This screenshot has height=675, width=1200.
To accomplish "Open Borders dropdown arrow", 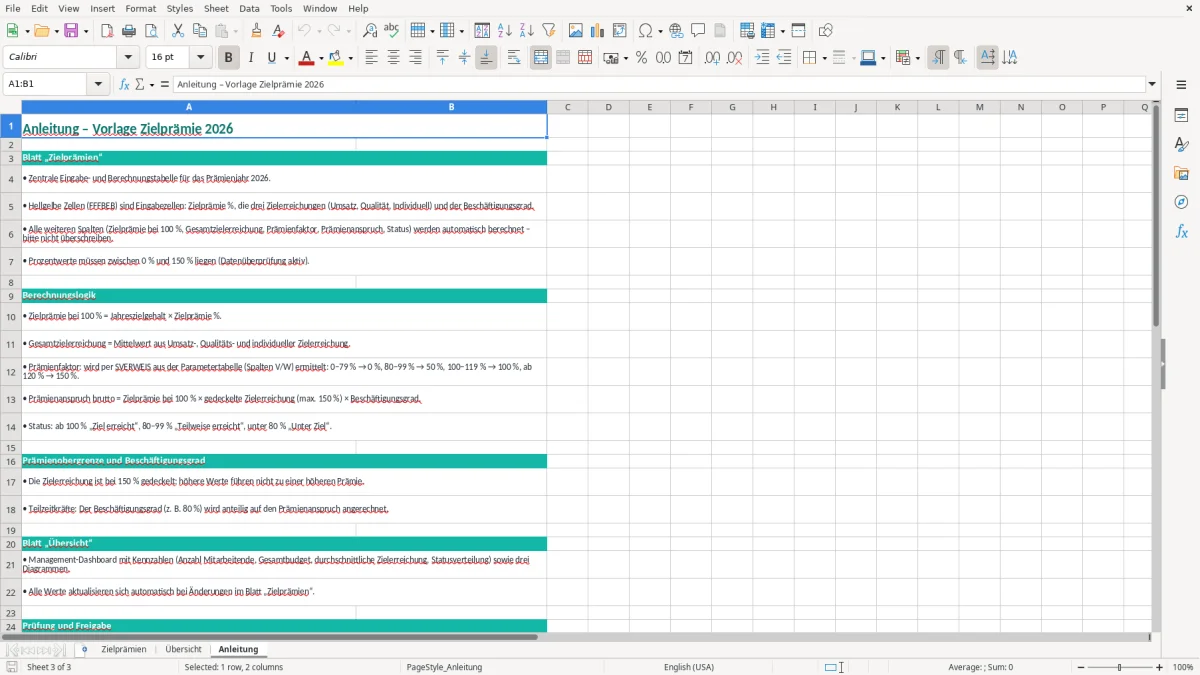I will [824, 58].
